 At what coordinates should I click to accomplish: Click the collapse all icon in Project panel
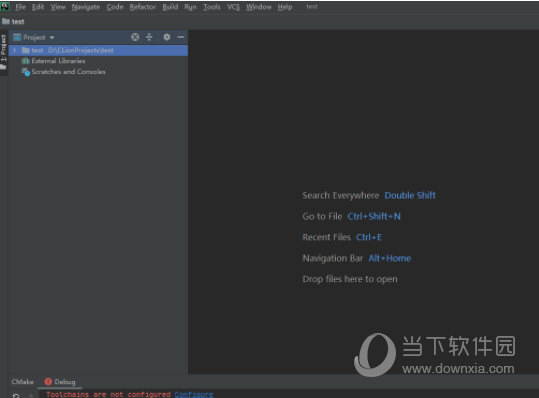tap(149, 37)
